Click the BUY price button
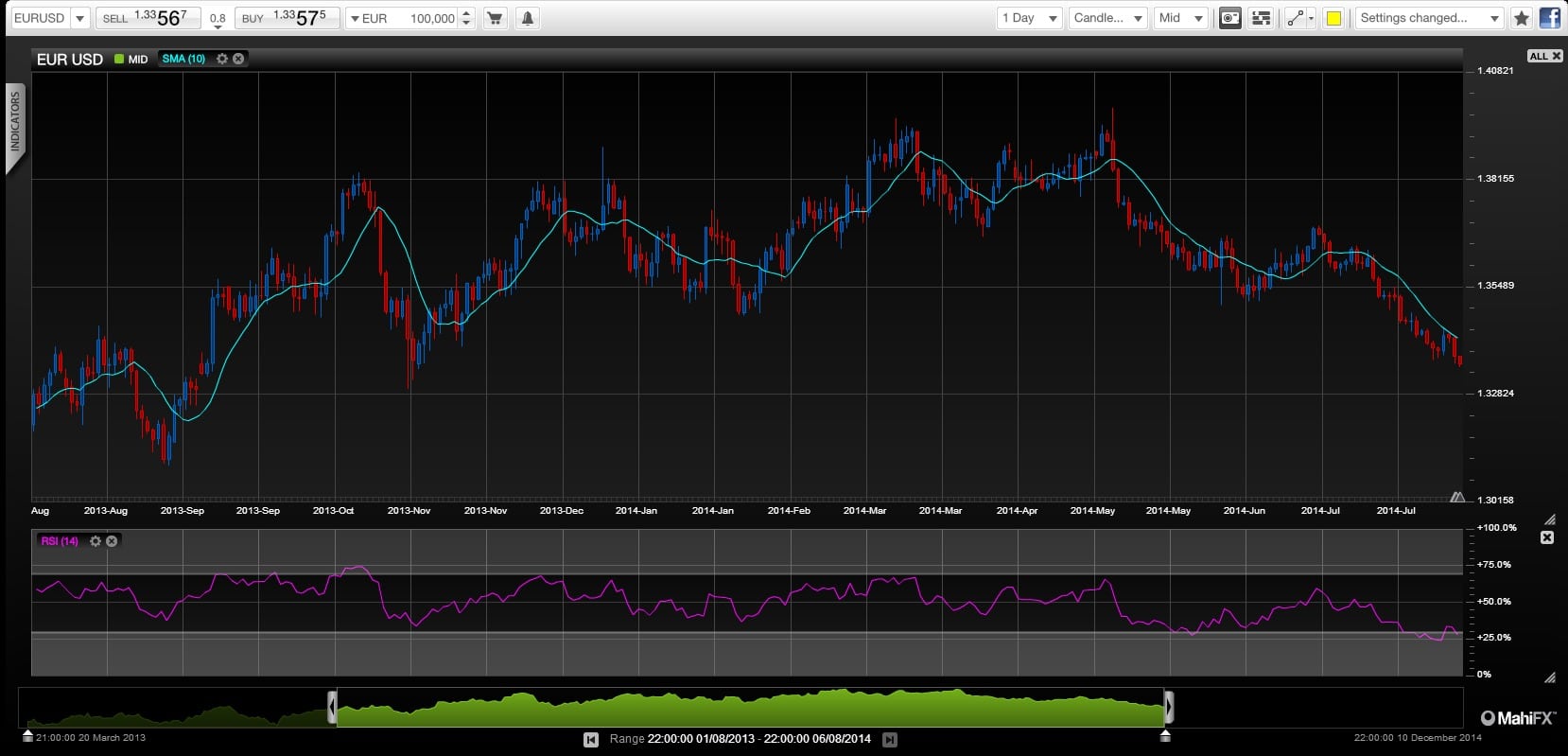This screenshot has height=756, width=1568. [287, 18]
